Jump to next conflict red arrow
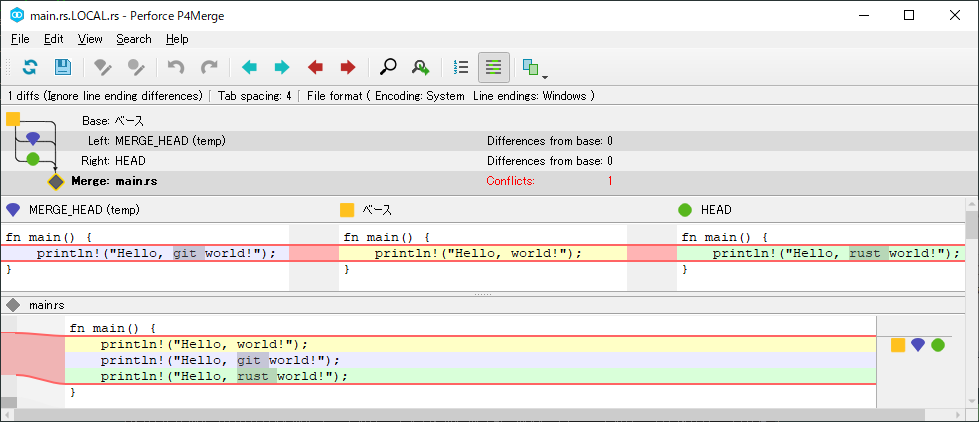Viewport: 979px width, 422px height. (348, 67)
